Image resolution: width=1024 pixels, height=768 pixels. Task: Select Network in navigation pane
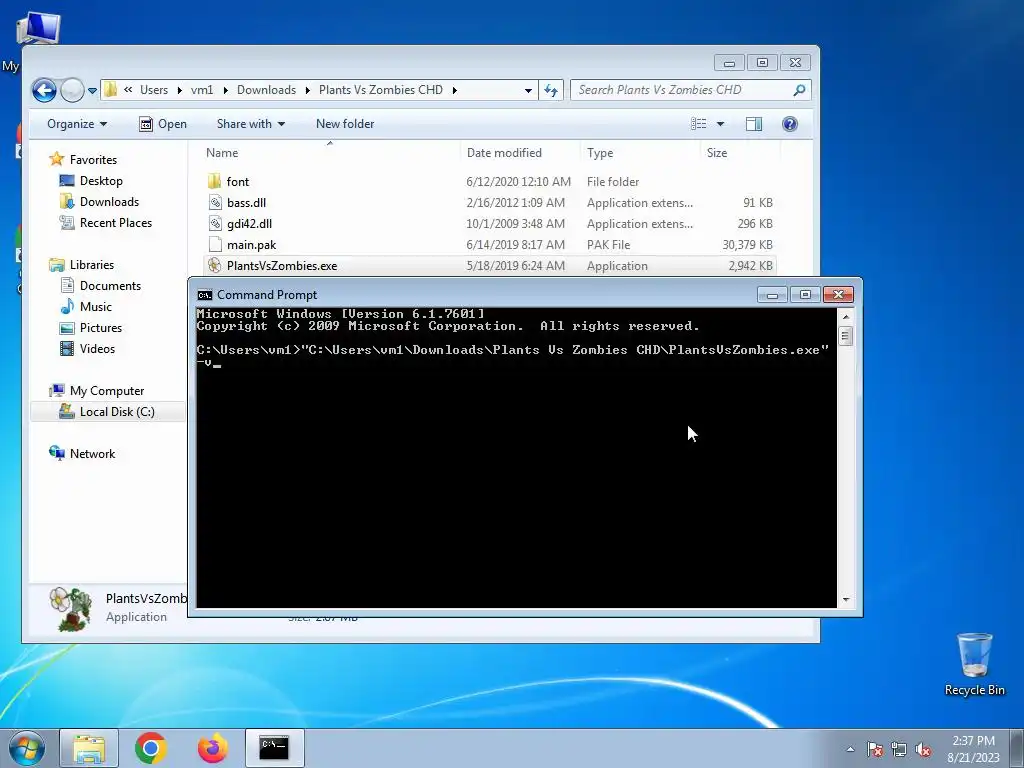pyautogui.click(x=92, y=454)
